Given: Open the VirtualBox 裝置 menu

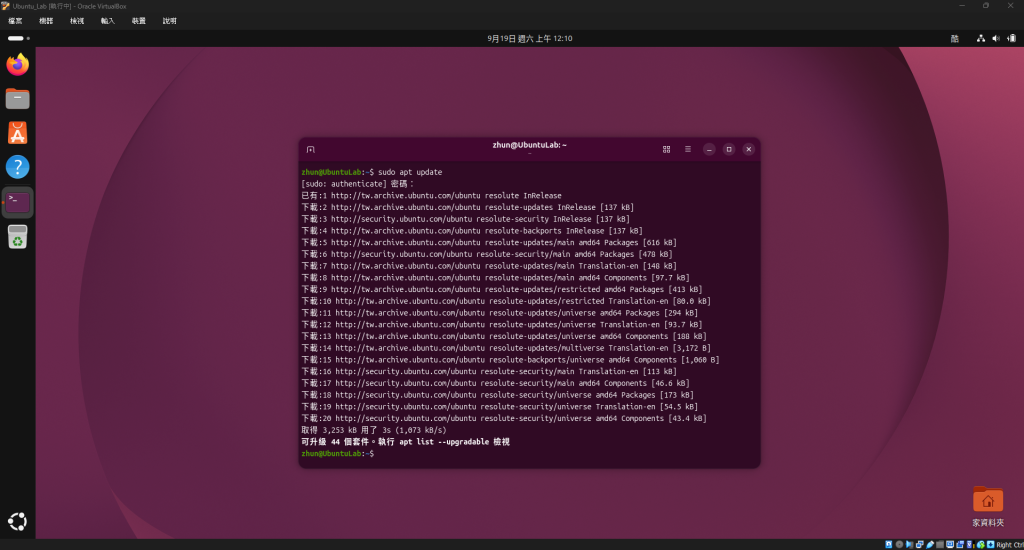Looking at the screenshot, I should click(x=138, y=21).
